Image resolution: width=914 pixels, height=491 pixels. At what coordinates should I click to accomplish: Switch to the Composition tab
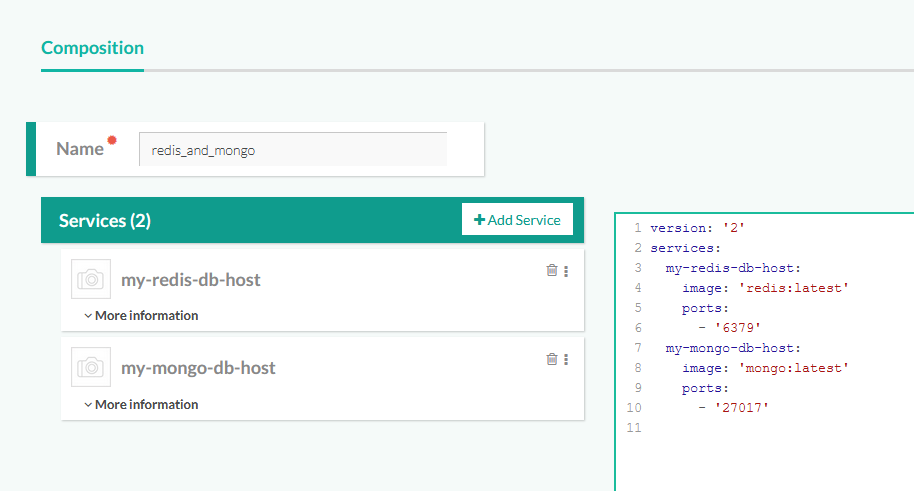coord(92,48)
